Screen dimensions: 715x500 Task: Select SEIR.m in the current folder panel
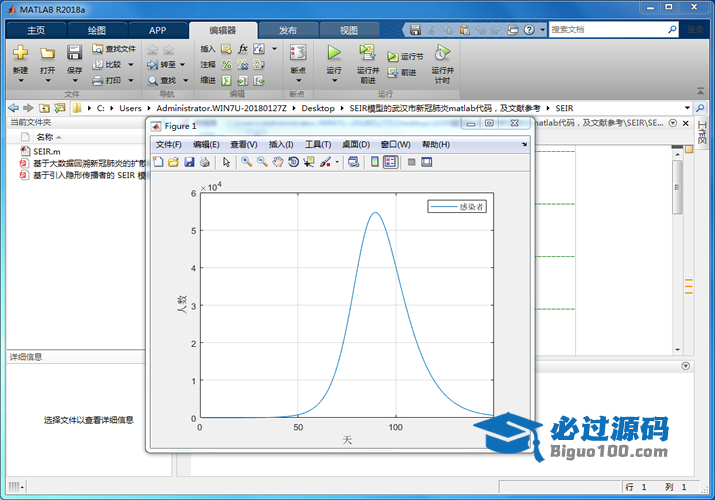47,151
